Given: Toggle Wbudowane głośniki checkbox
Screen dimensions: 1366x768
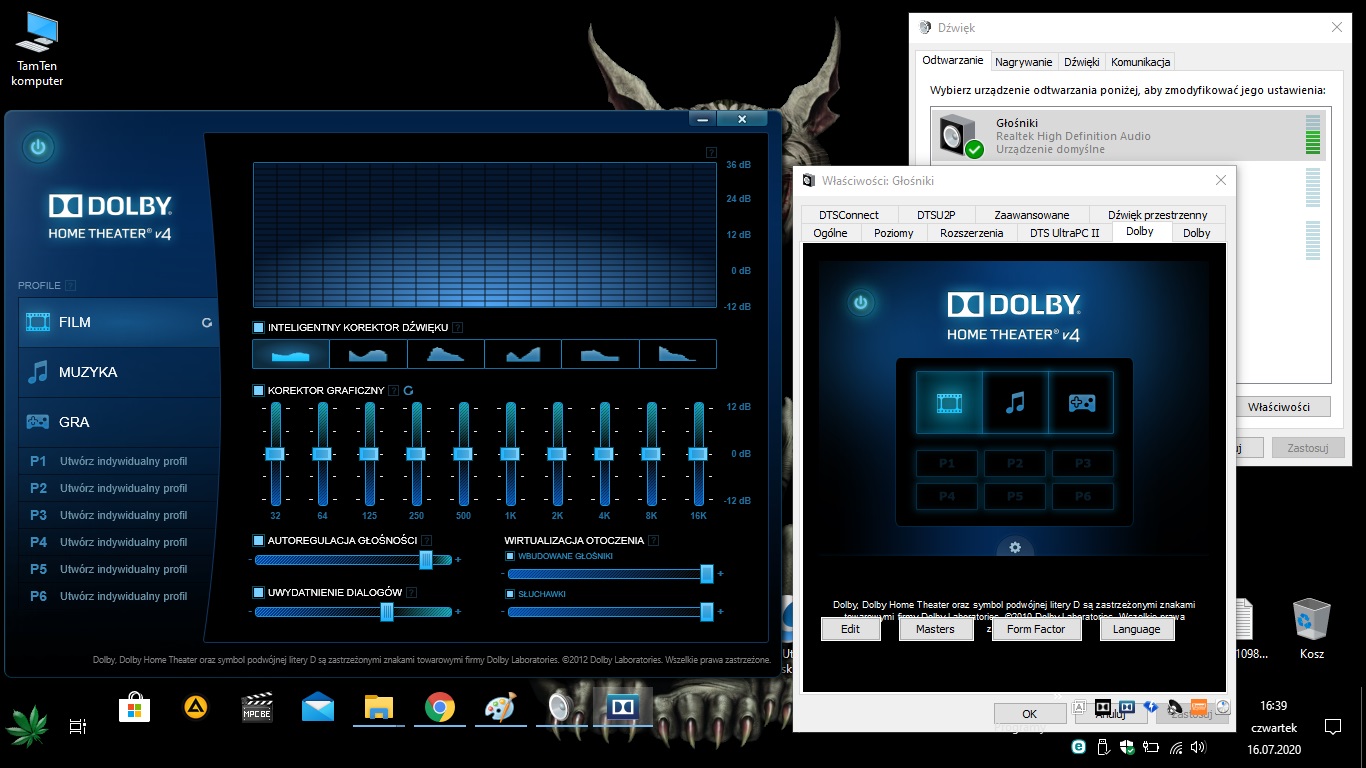Looking at the screenshot, I should [x=510, y=556].
